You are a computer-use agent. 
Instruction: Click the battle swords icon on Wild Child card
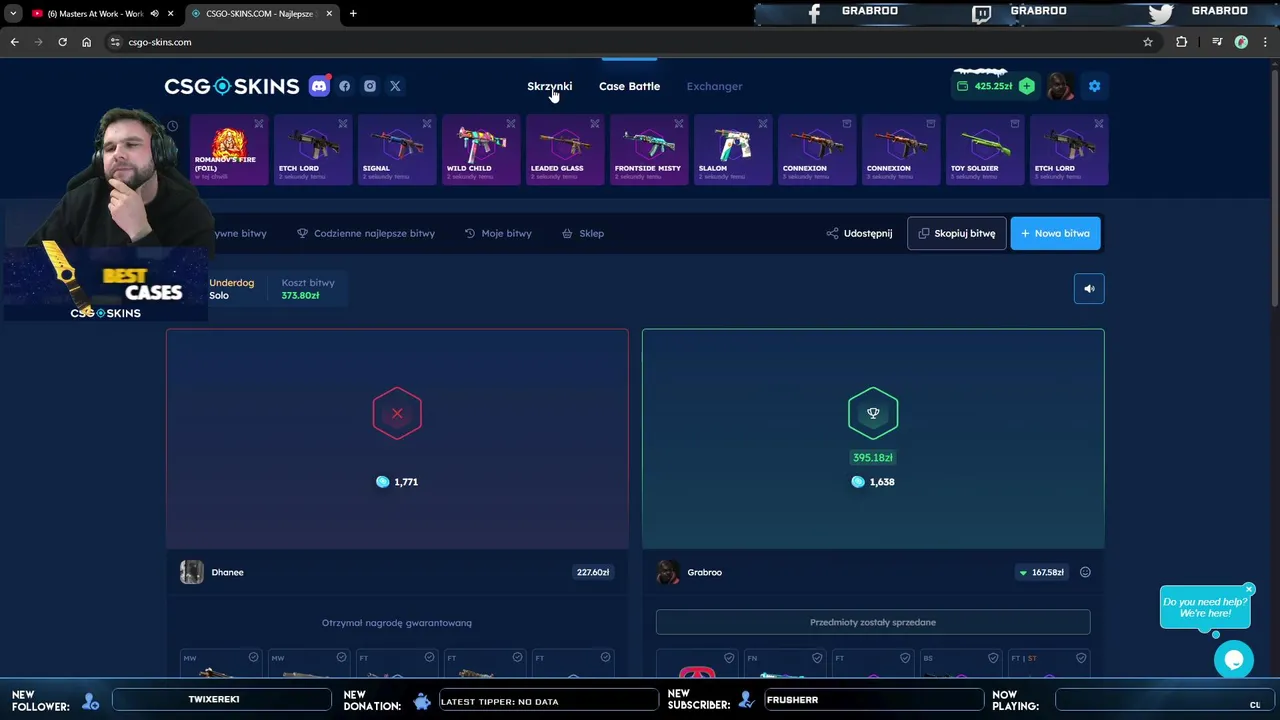[511, 124]
